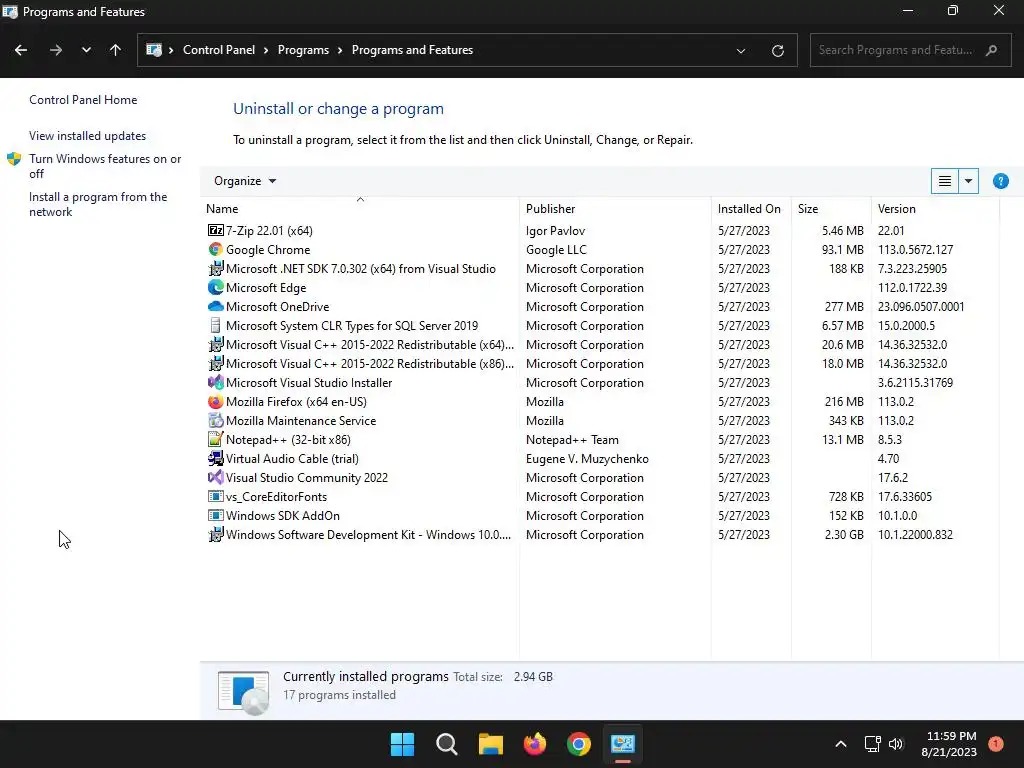Expand the address bar history dropdown
The image size is (1024, 768).
pos(741,50)
